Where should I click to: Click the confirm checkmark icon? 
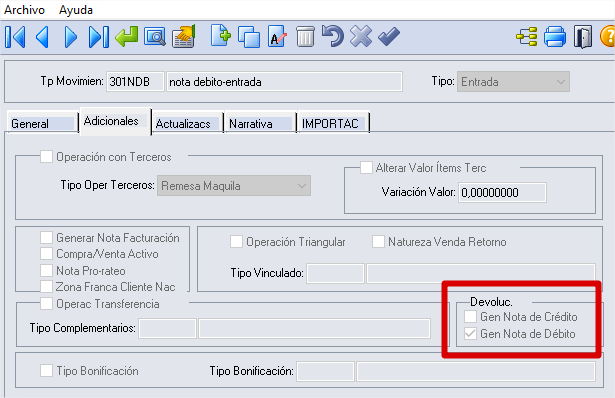click(x=389, y=36)
